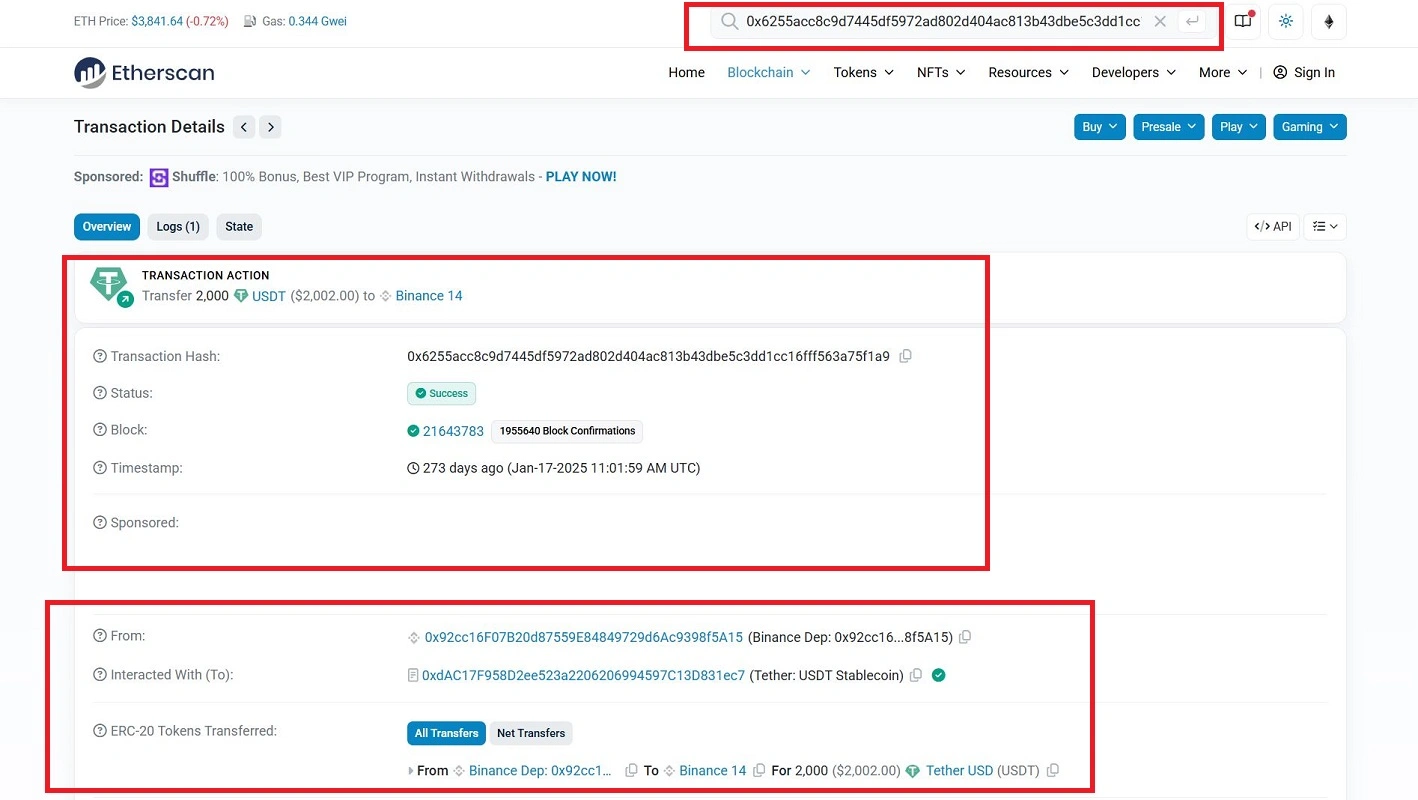
Task: Copy the Tether contract address
Action: 915,675
